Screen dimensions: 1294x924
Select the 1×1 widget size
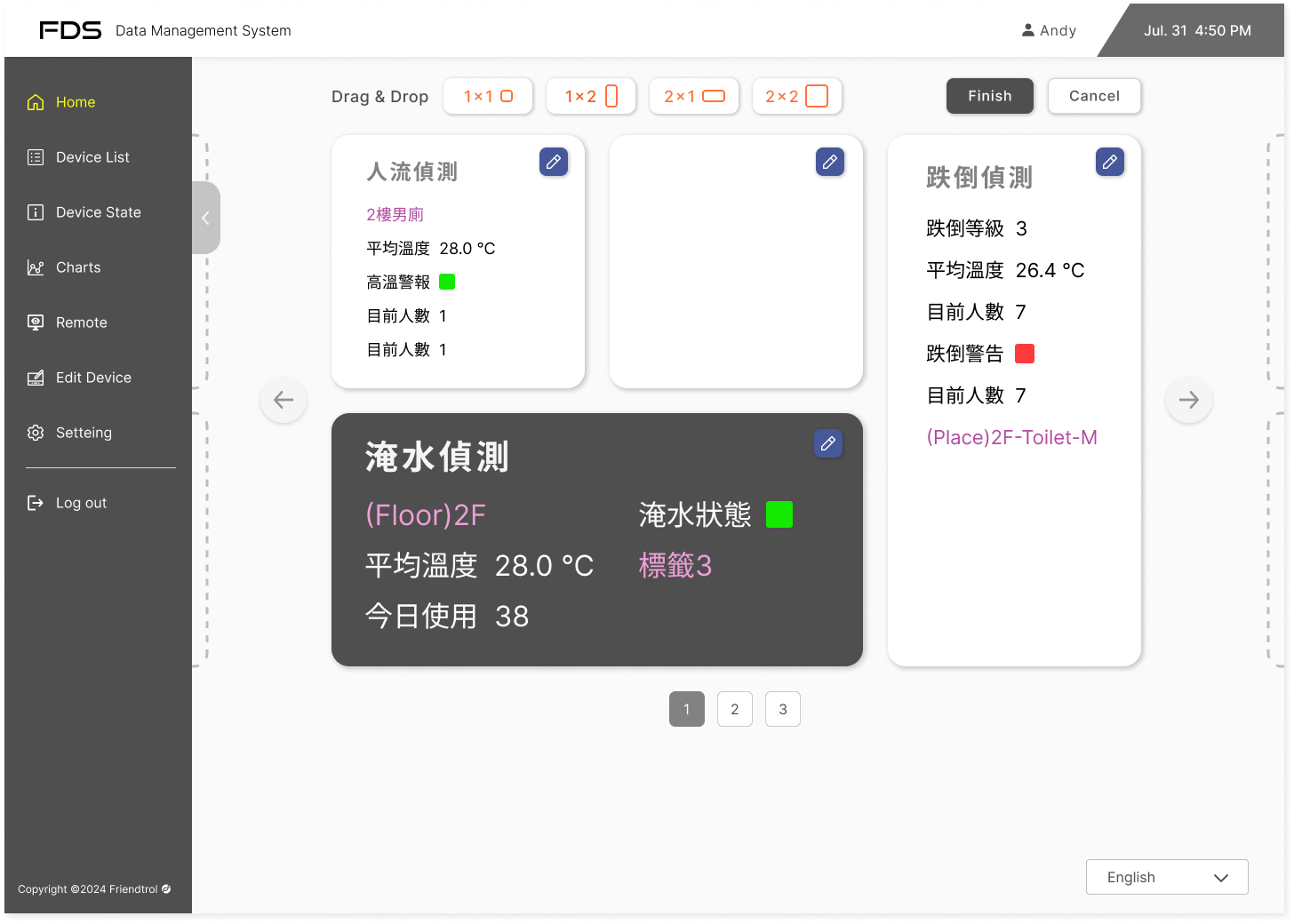[488, 96]
